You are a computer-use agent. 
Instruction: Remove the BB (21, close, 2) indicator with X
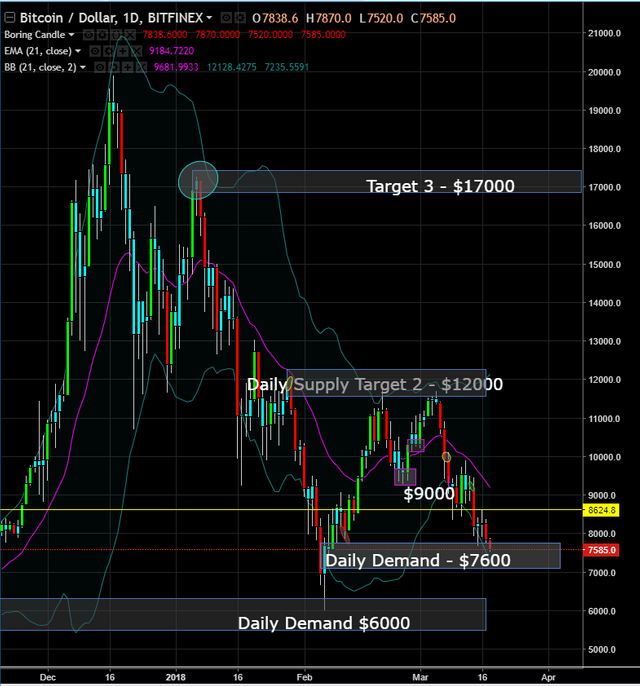click(141, 67)
